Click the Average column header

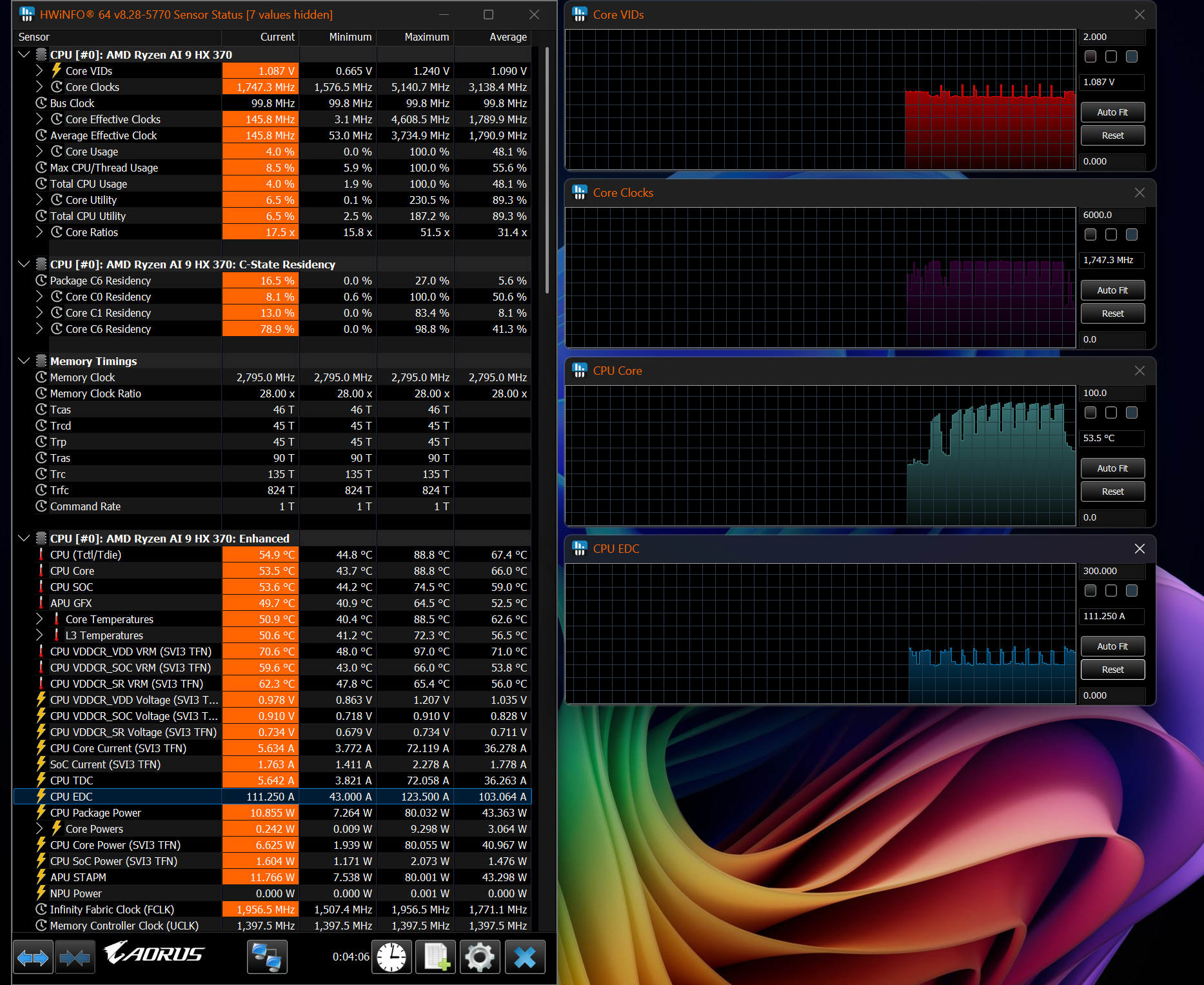point(493,37)
